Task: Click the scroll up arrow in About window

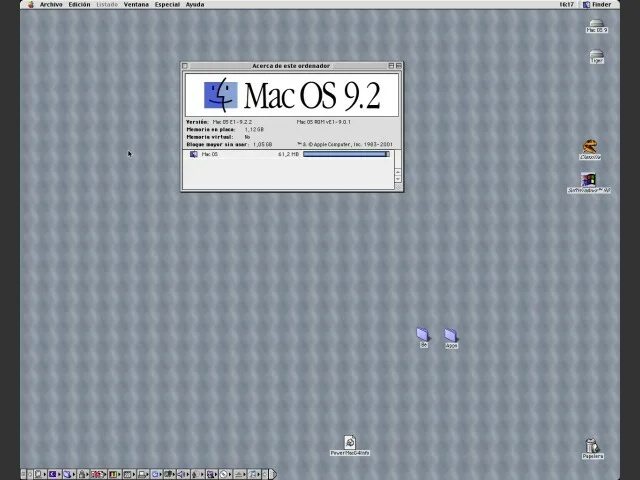Action: tap(398, 172)
